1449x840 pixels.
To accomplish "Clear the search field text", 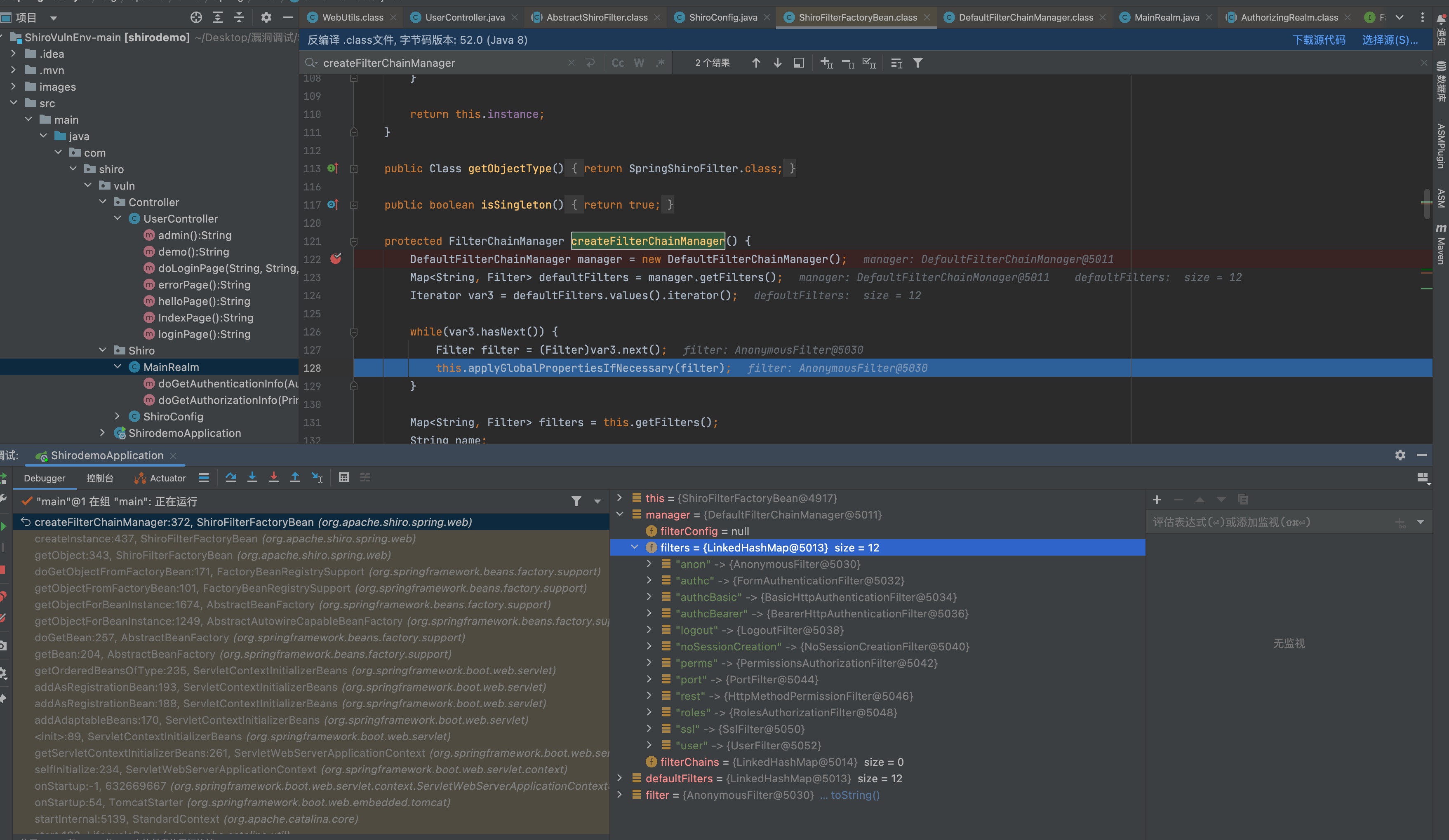I will tap(571, 63).
